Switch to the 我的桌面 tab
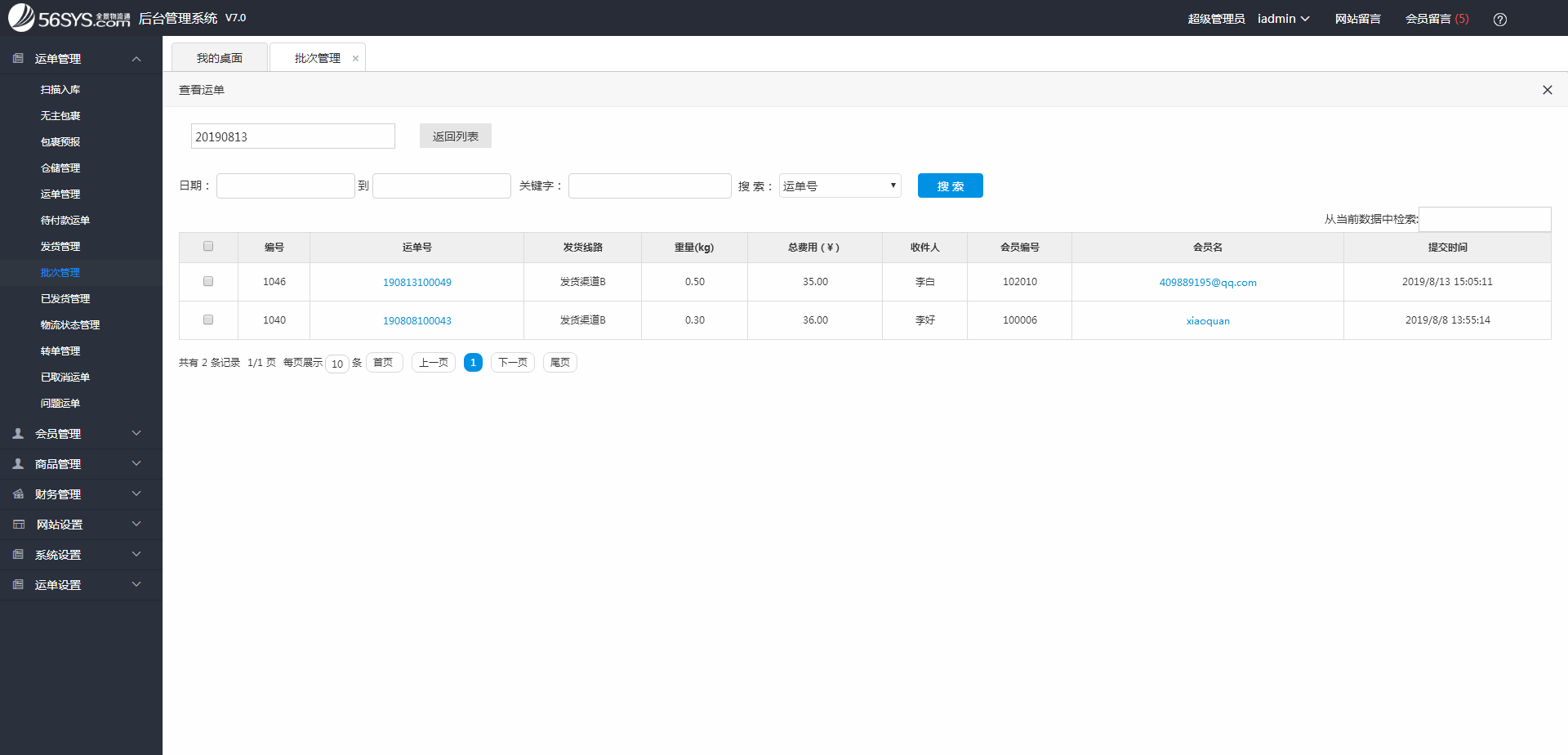This screenshot has height=755, width=1568. pyautogui.click(x=219, y=57)
